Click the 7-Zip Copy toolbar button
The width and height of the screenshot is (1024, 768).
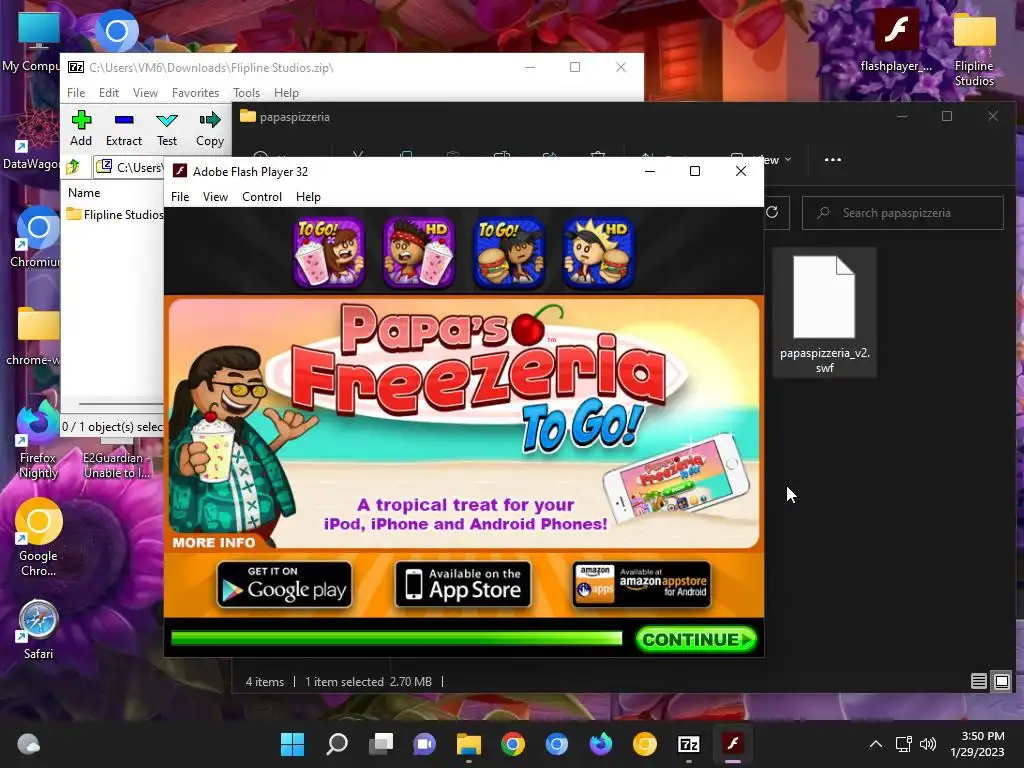210,129
